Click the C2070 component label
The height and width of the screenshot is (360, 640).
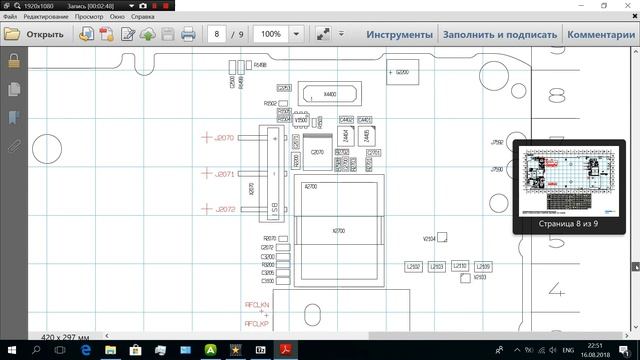point(317,152)
